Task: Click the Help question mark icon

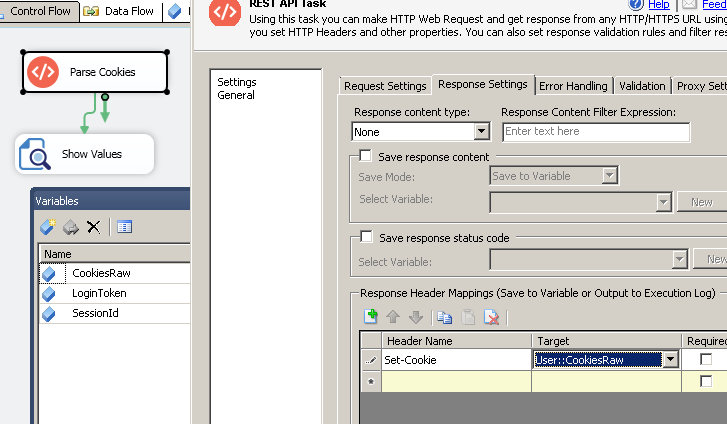Action: 636,5
